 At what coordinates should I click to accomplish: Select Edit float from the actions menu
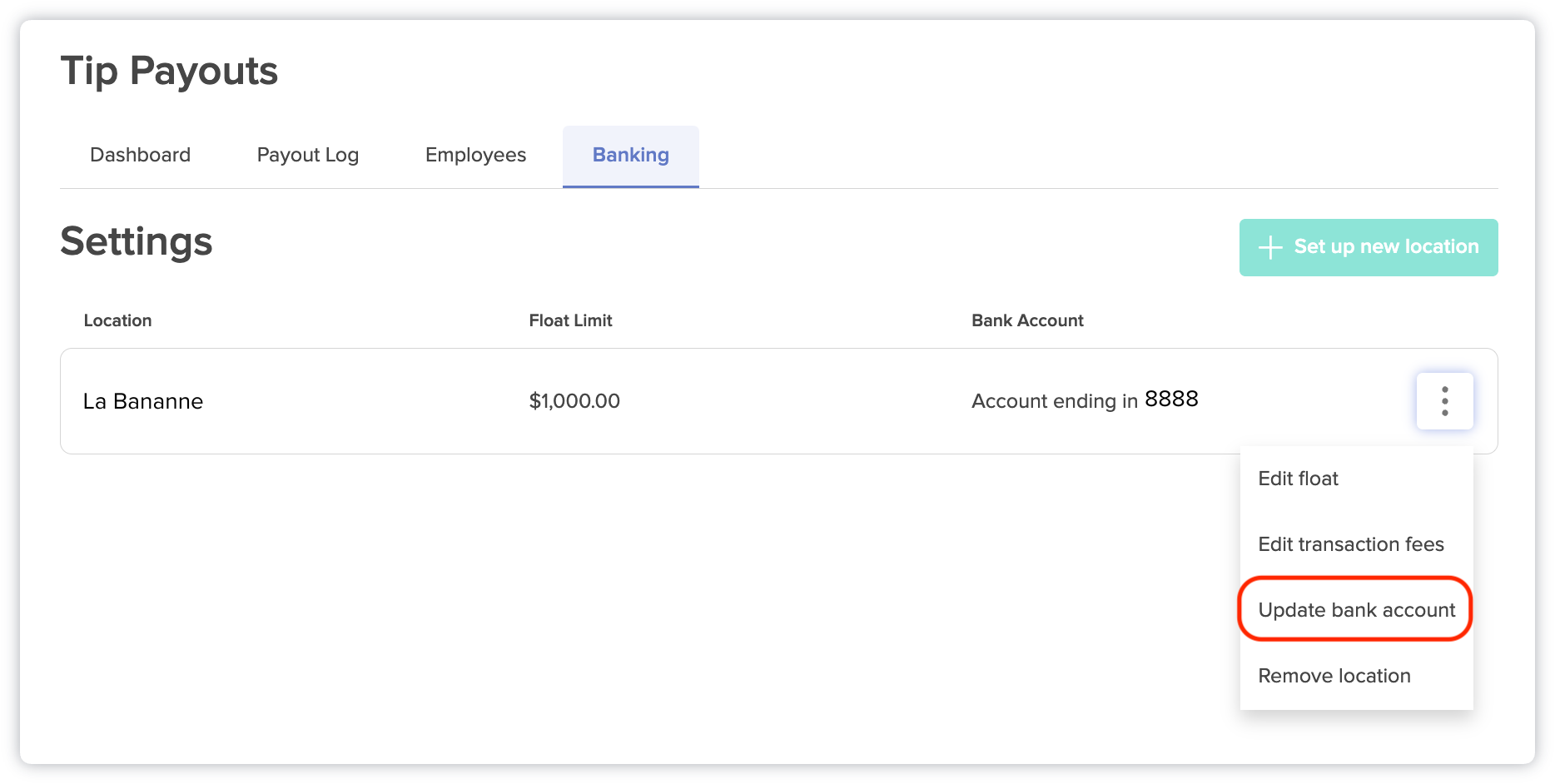pyautogui.click(x=1298, y=479)
